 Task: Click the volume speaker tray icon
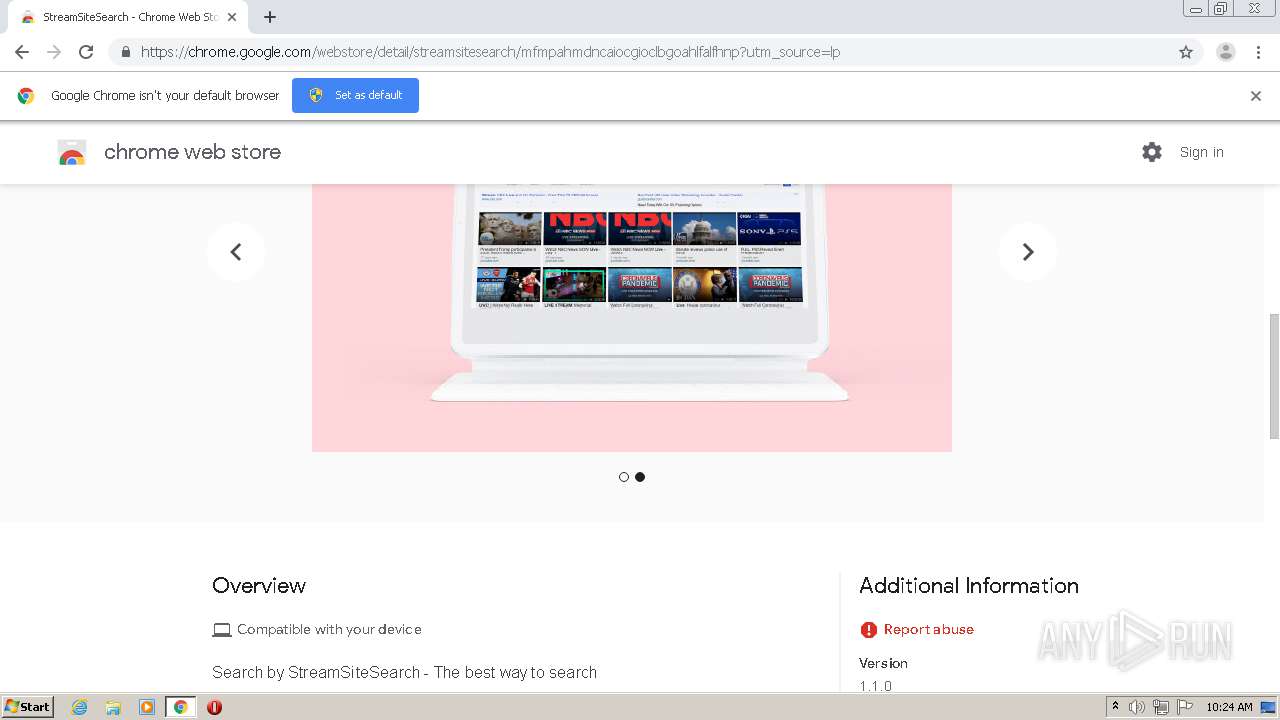click(1137, 707)
